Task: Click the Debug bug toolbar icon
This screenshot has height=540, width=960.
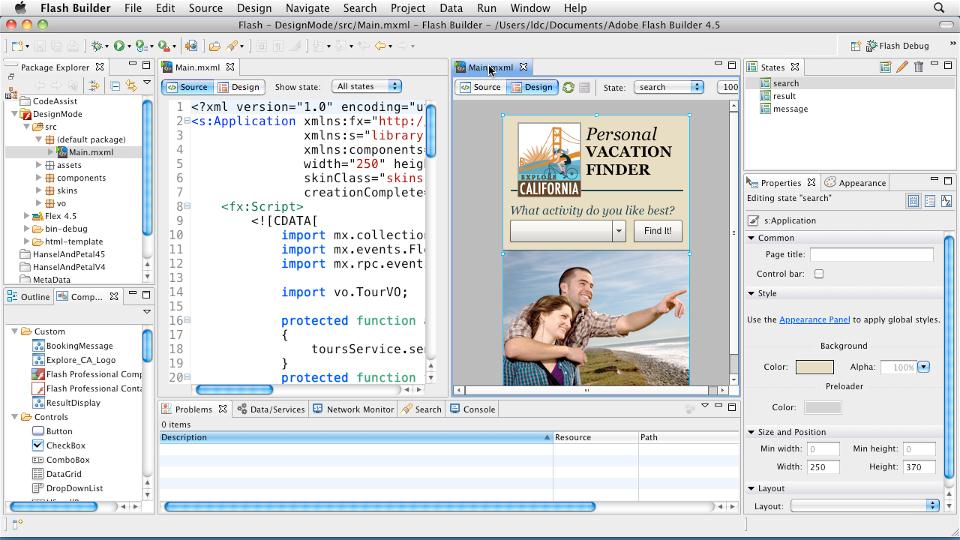Action: coord(97,46)
